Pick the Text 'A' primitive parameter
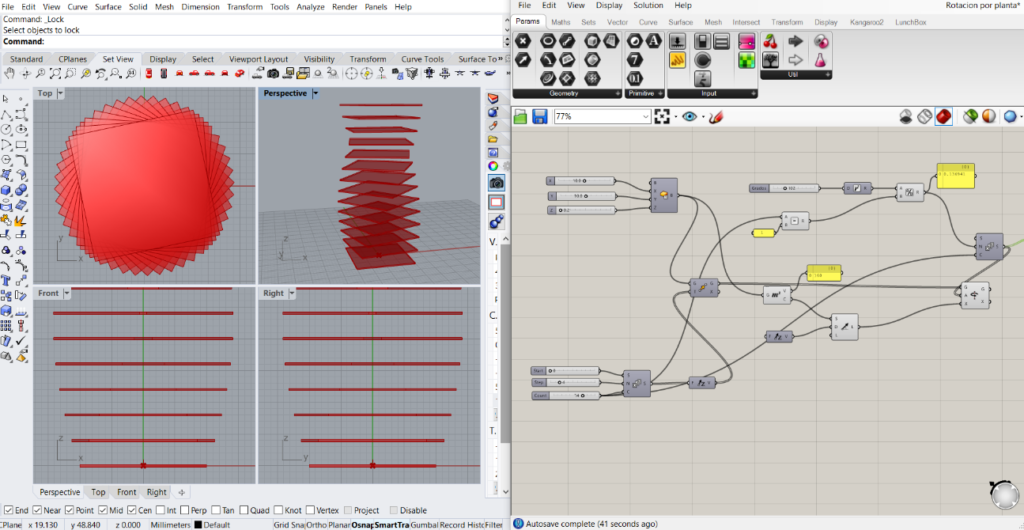The height and width of the screenshot is (530, 1024). (x=653, y=41)
